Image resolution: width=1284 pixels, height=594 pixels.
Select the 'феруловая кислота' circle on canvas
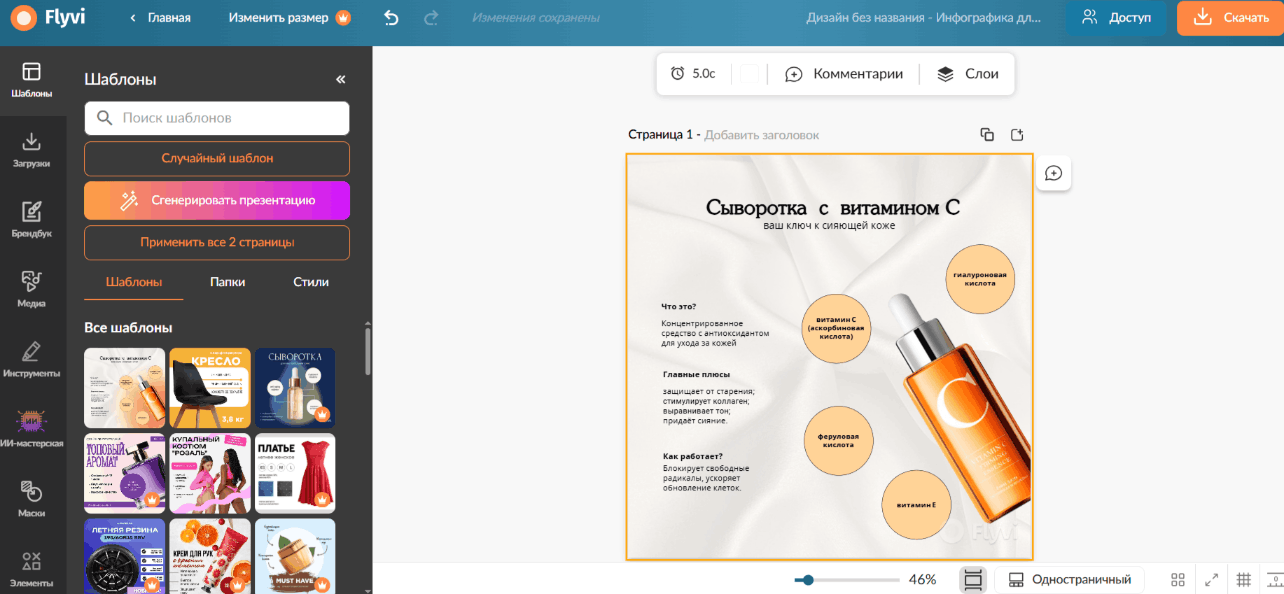(838, 440)
